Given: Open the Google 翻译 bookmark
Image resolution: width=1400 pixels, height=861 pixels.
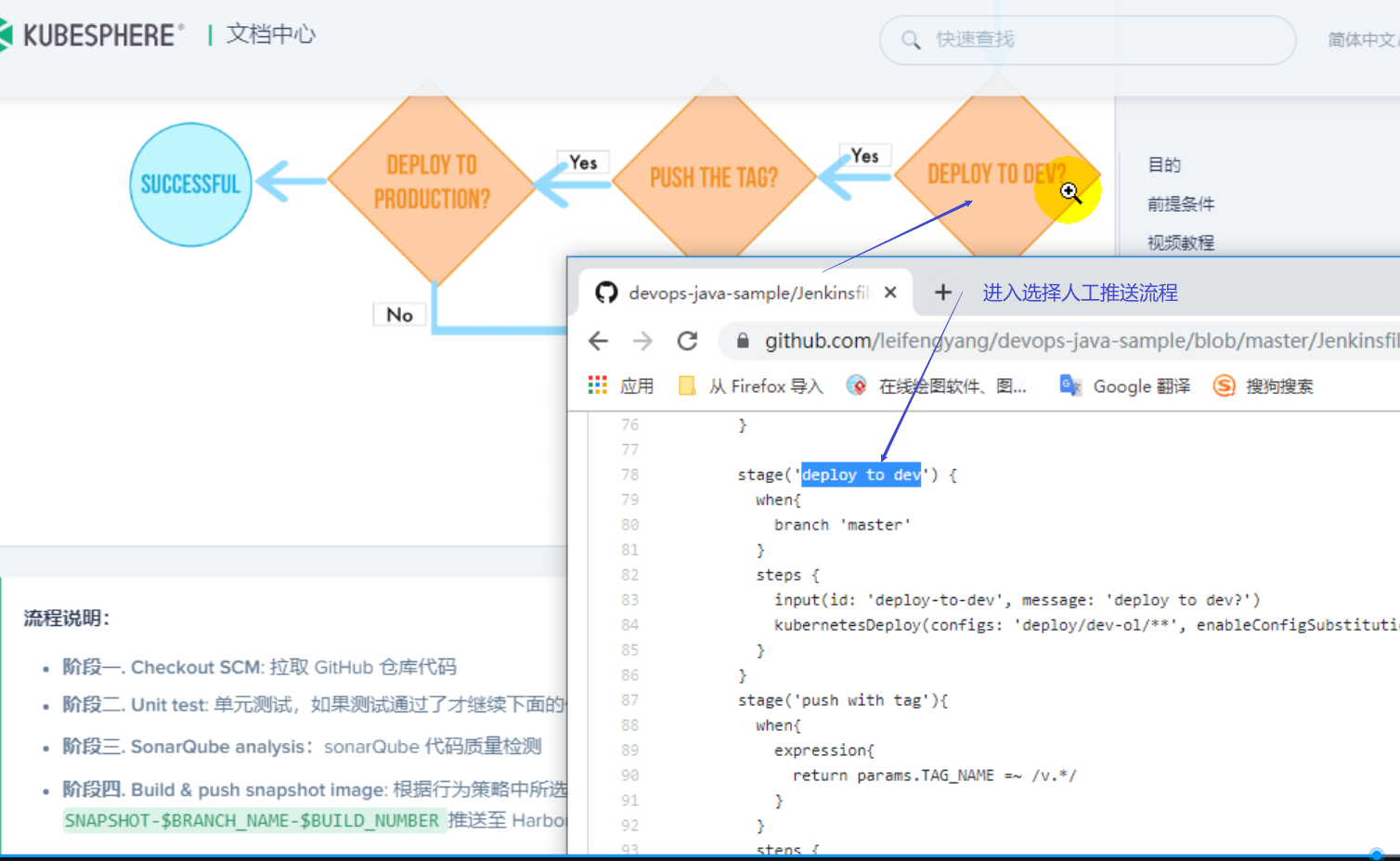Looking at the screenshot, I should (x=1125, y=385).
